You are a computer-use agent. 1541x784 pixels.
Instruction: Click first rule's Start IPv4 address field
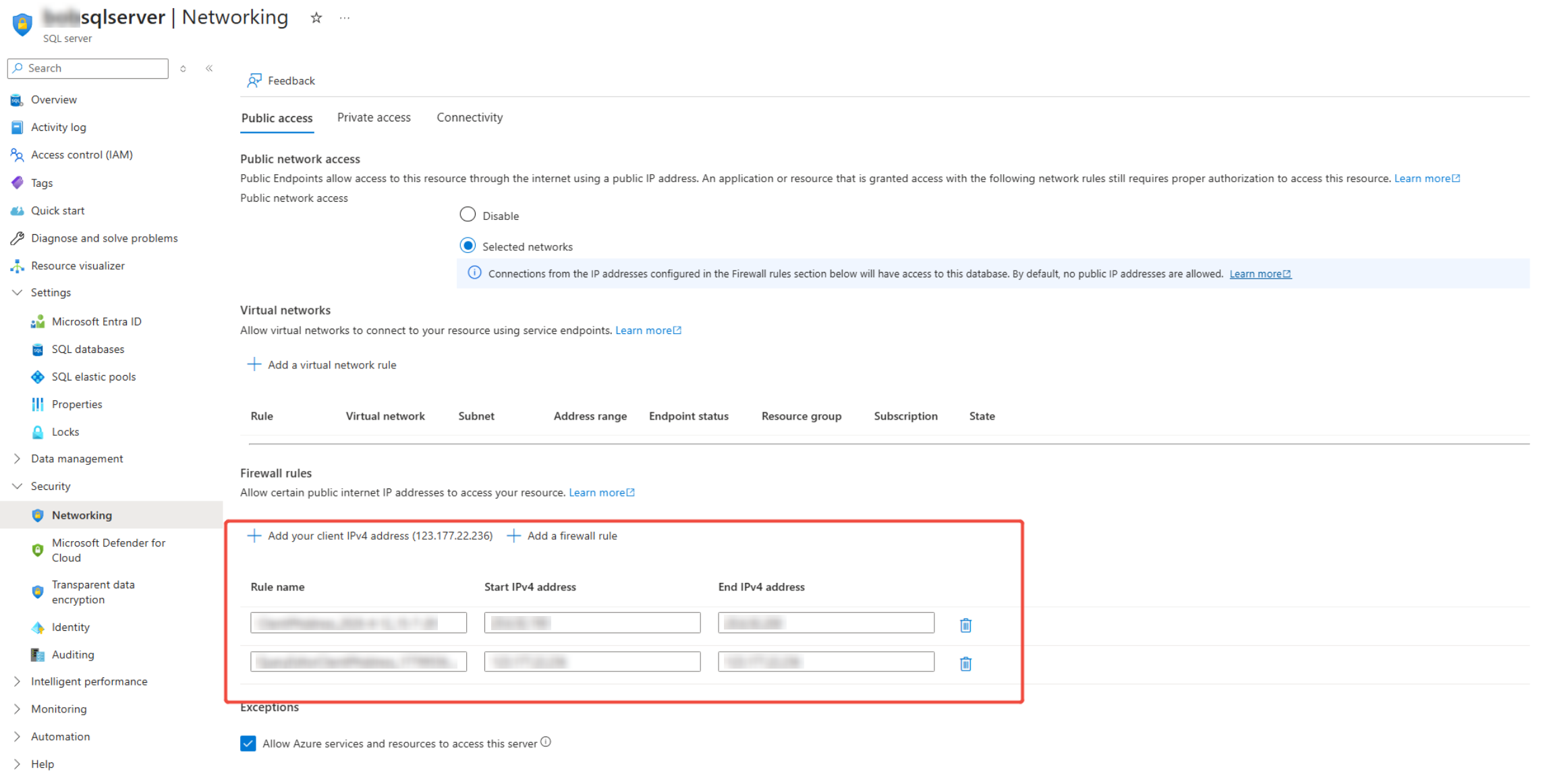(x=592, y=623)
